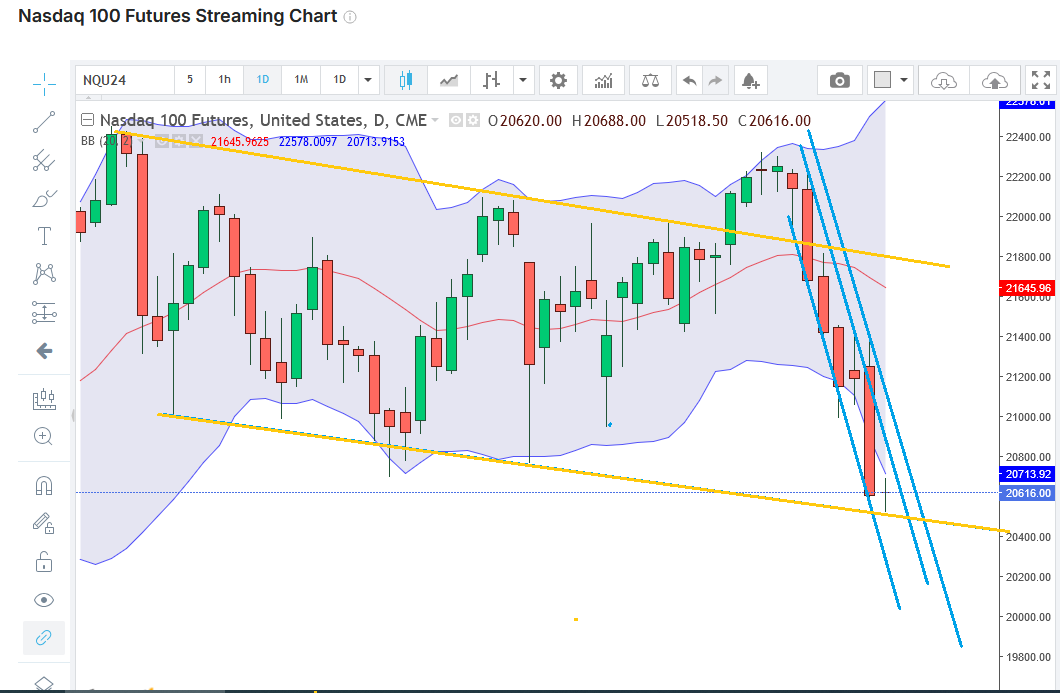The image size is (1060, 693).
Task: Select the trend line drawing tool
Action: point(44,122)
